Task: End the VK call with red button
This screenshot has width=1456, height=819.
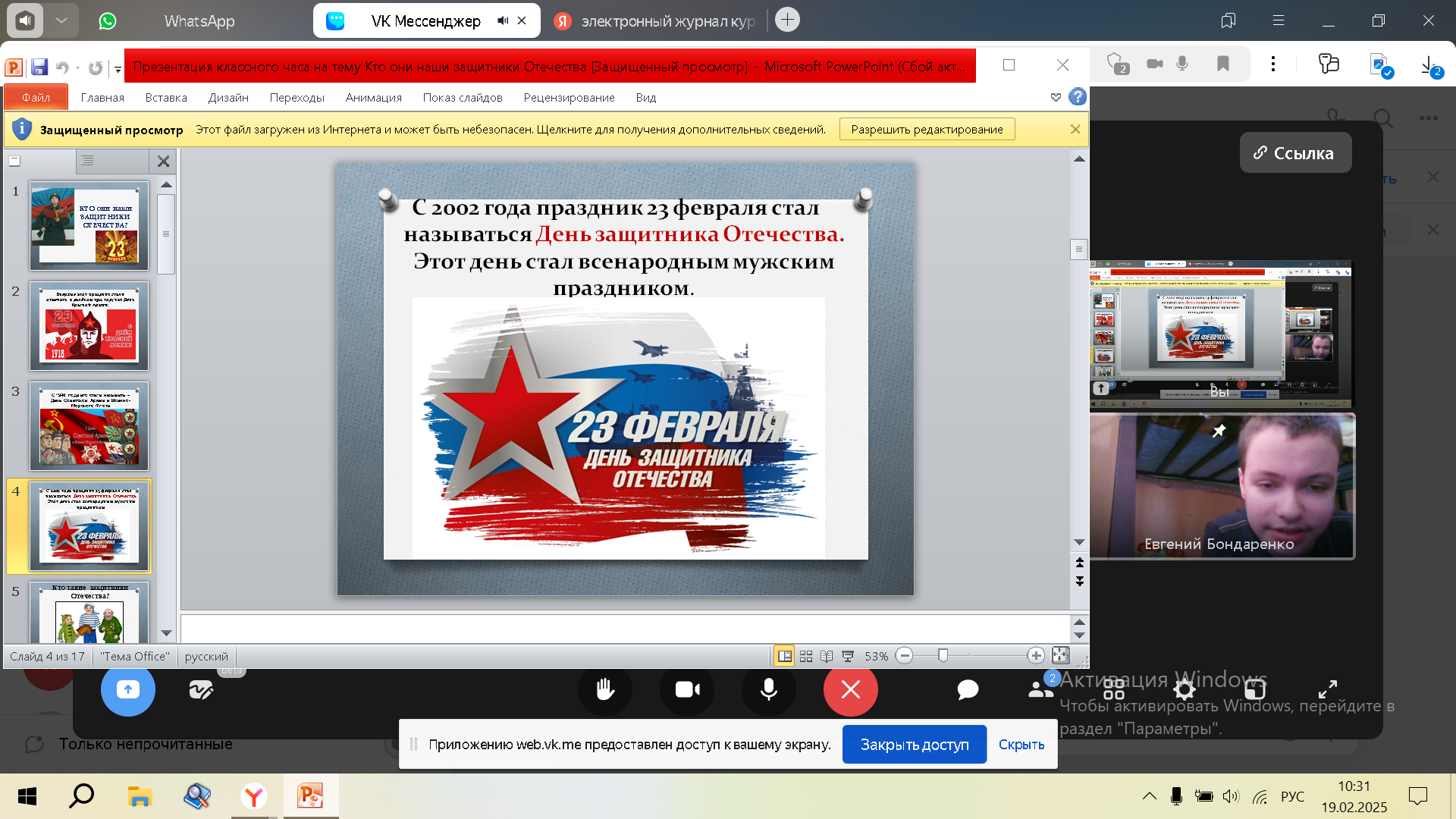Action: coord(851,689)
